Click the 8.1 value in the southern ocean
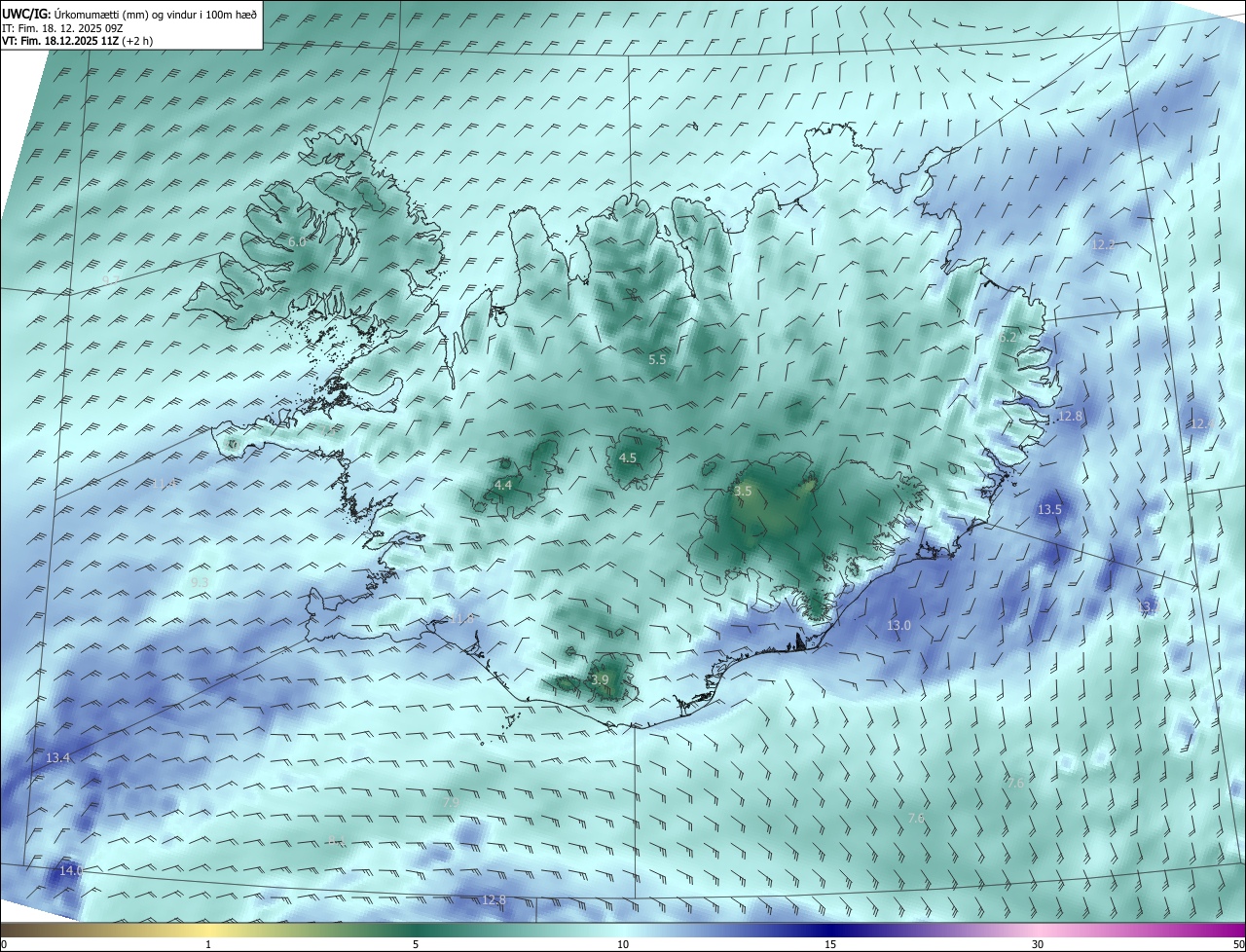1246x952 pixels. click(337, 841)
